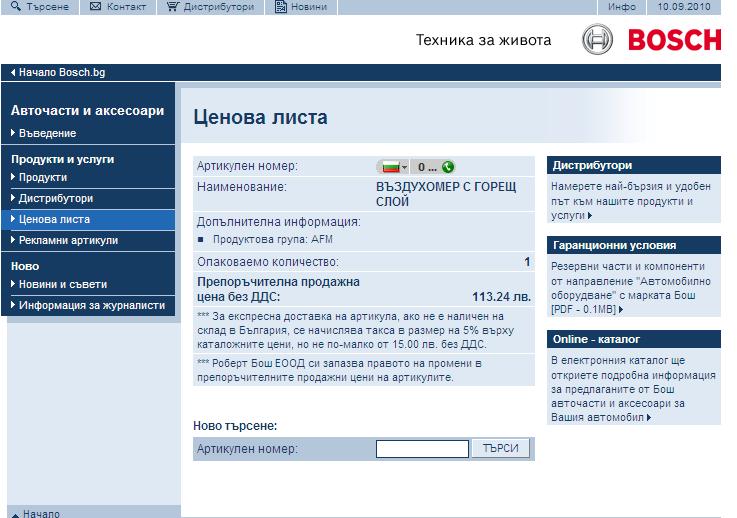
Task: Expand the Продукти sidebar item
Action: (x=42, y=177)
